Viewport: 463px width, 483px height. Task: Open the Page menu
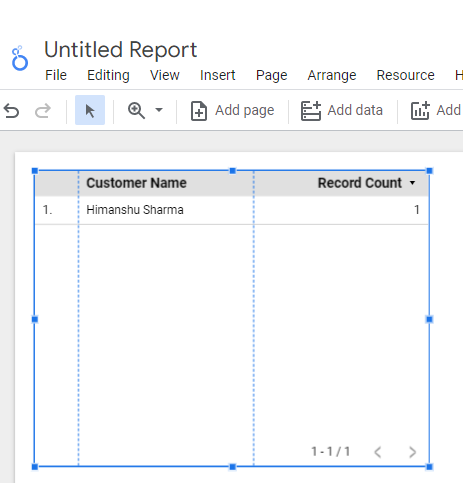point(272,75)
